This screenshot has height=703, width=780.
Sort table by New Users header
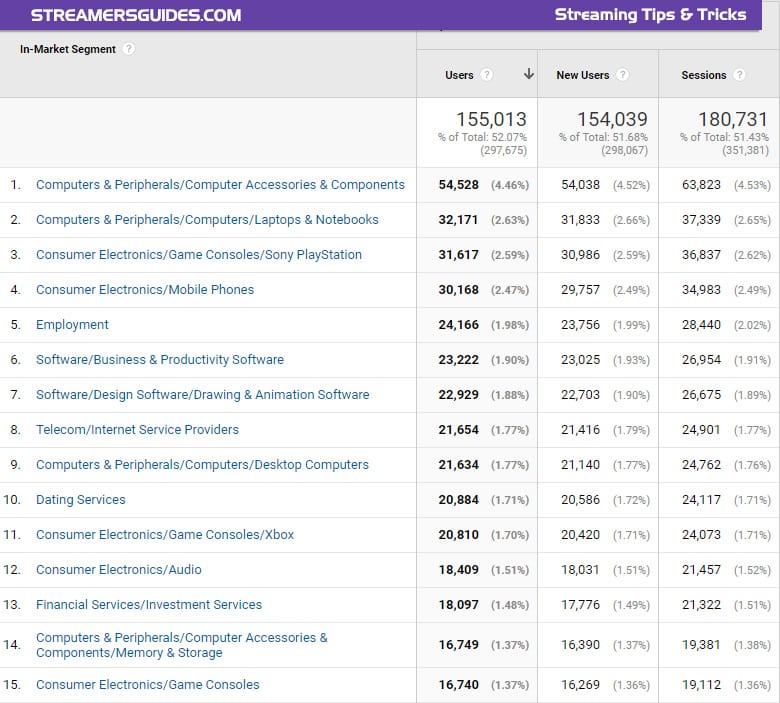[x=583, y=75]
